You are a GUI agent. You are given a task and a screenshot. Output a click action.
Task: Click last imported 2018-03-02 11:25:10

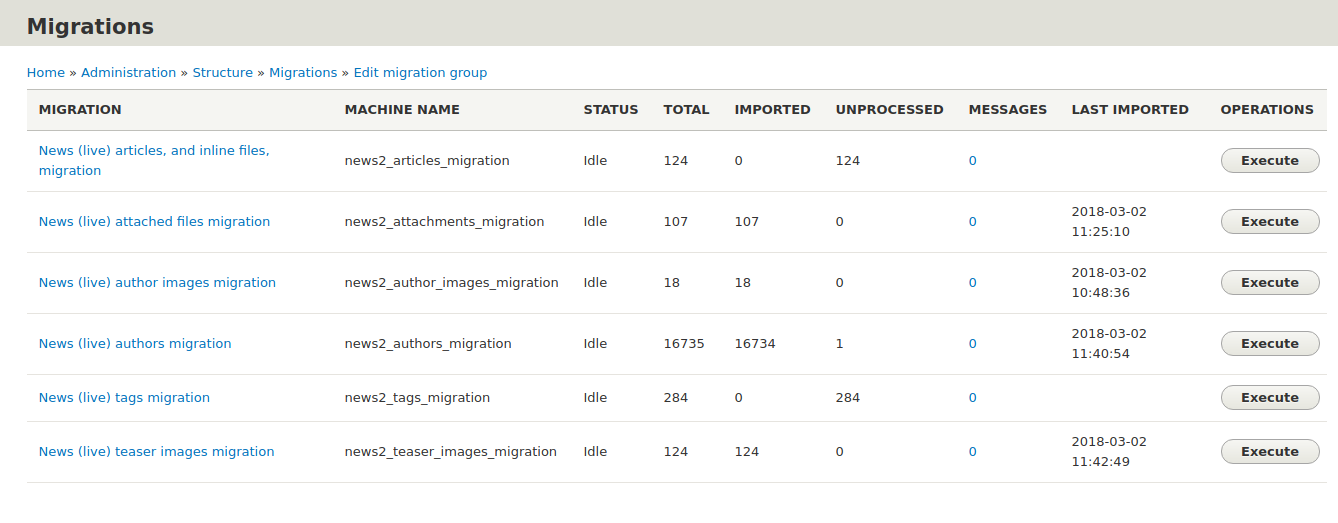[x=1109, y=222]
